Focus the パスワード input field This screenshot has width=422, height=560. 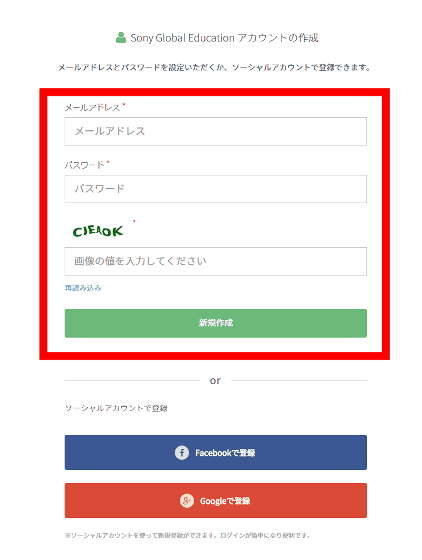216,189
